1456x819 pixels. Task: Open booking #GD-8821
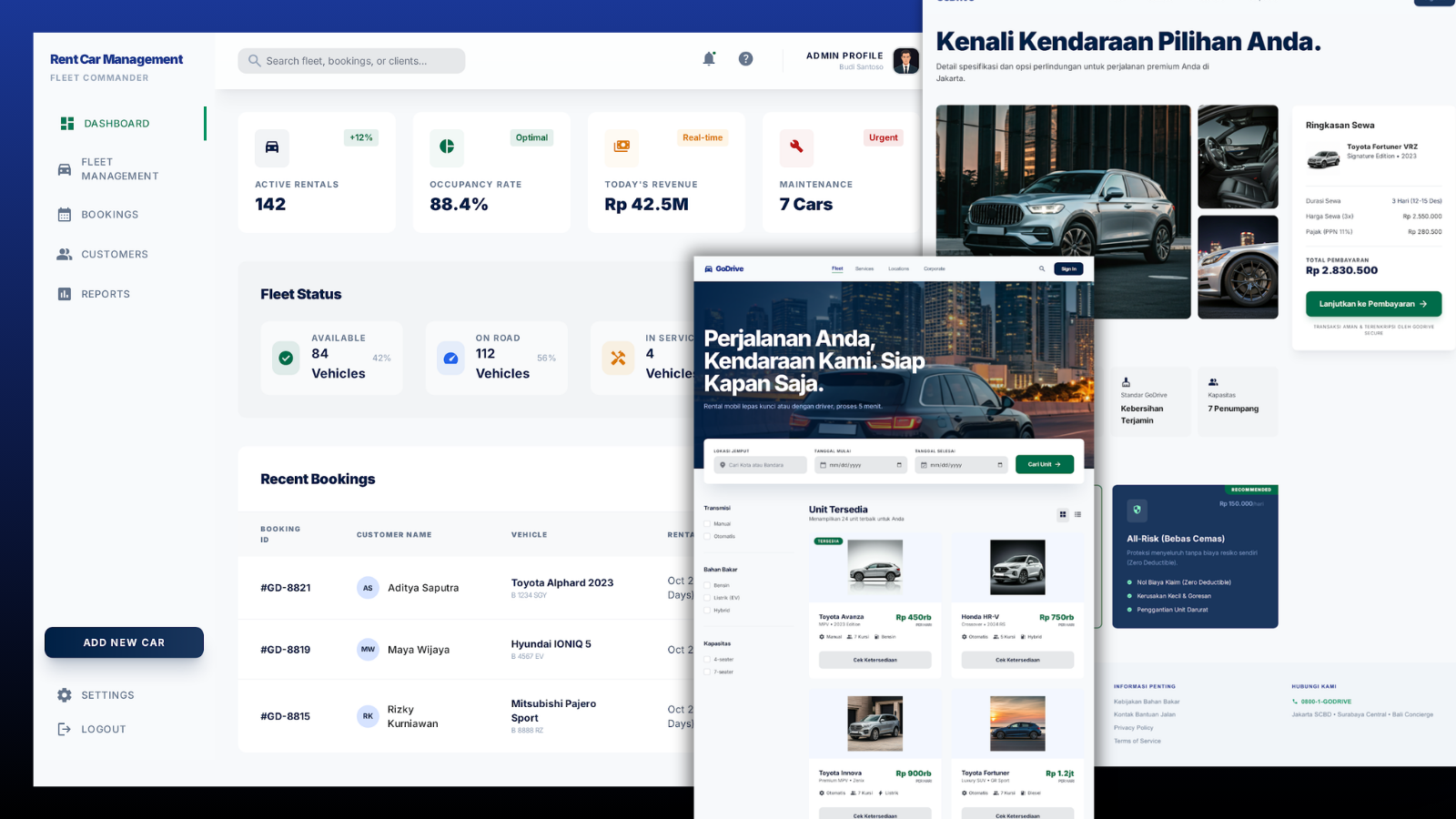(286, 588)
